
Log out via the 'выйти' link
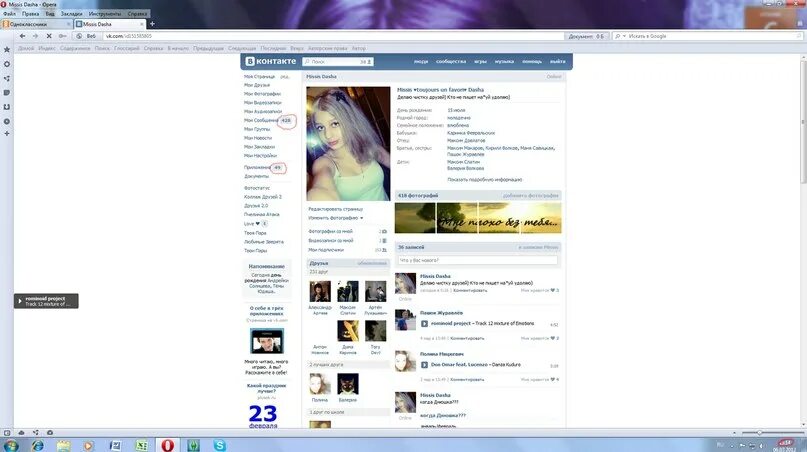tap(557, 61)
